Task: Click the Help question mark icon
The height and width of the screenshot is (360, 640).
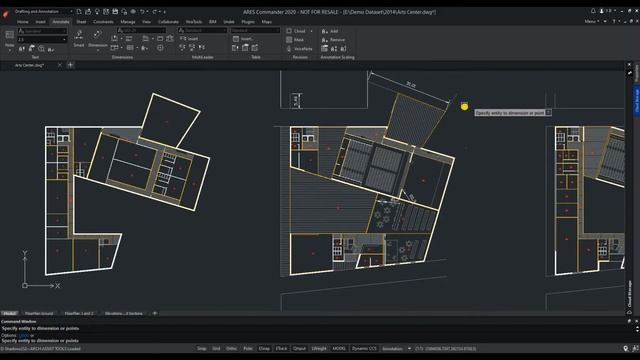Action: (614, 21)
